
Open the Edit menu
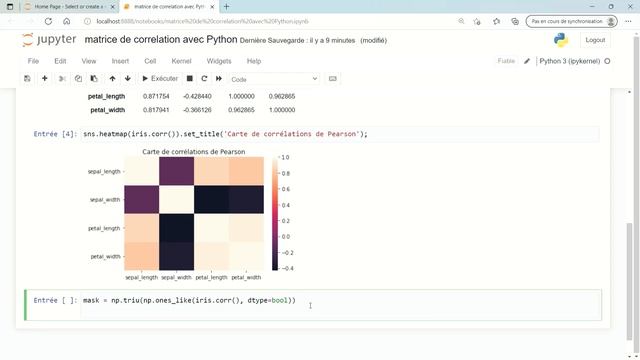point(60,61)
